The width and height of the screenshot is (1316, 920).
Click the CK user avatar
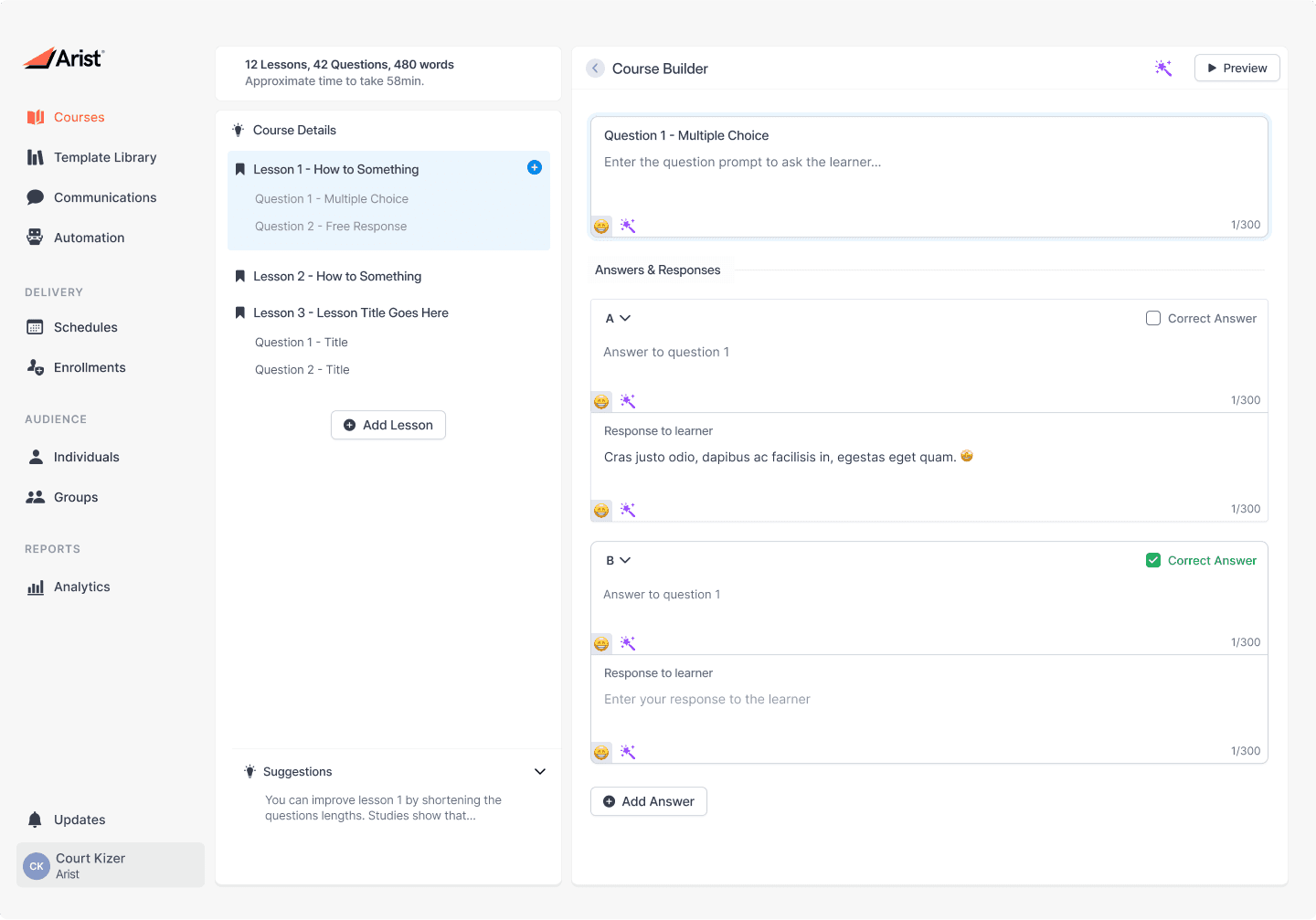(x=37, y=866)
